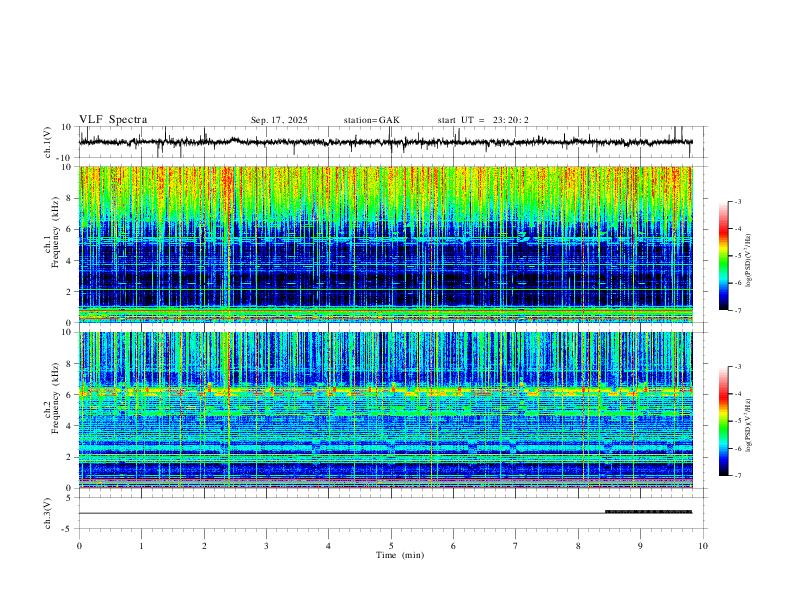Click the 'ch.1(V)' waveform axis label
The height and width of the screenshot is (612, 792).
48,142
